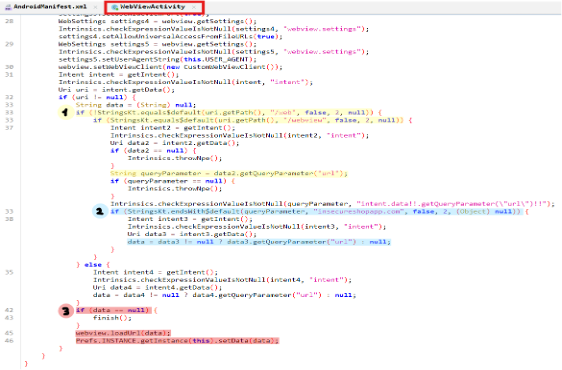Select the WebViewActivity tab
The image size is (562, 370).
pos(153,7)
